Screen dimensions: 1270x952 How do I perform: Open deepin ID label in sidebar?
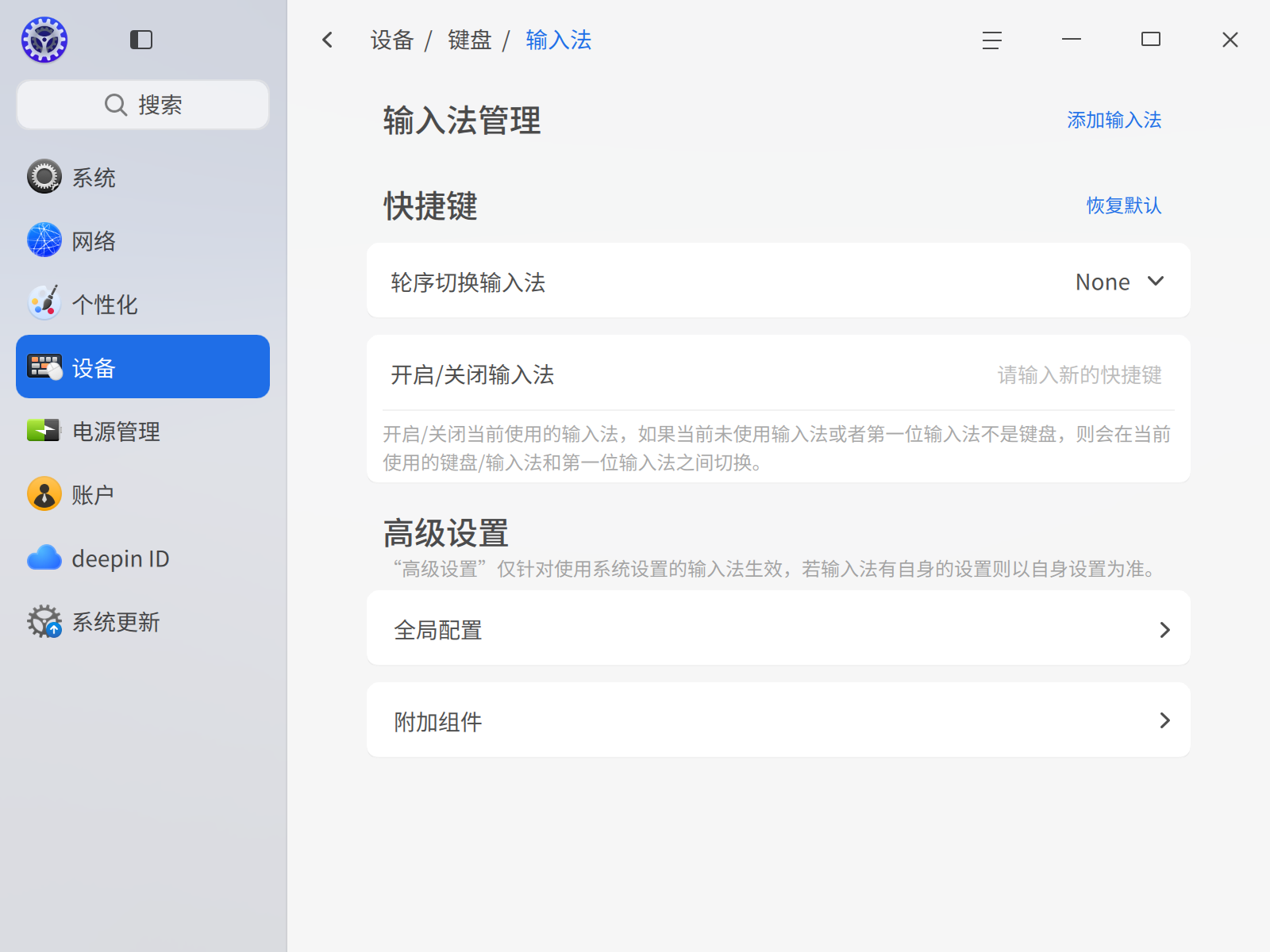point(121,559)
